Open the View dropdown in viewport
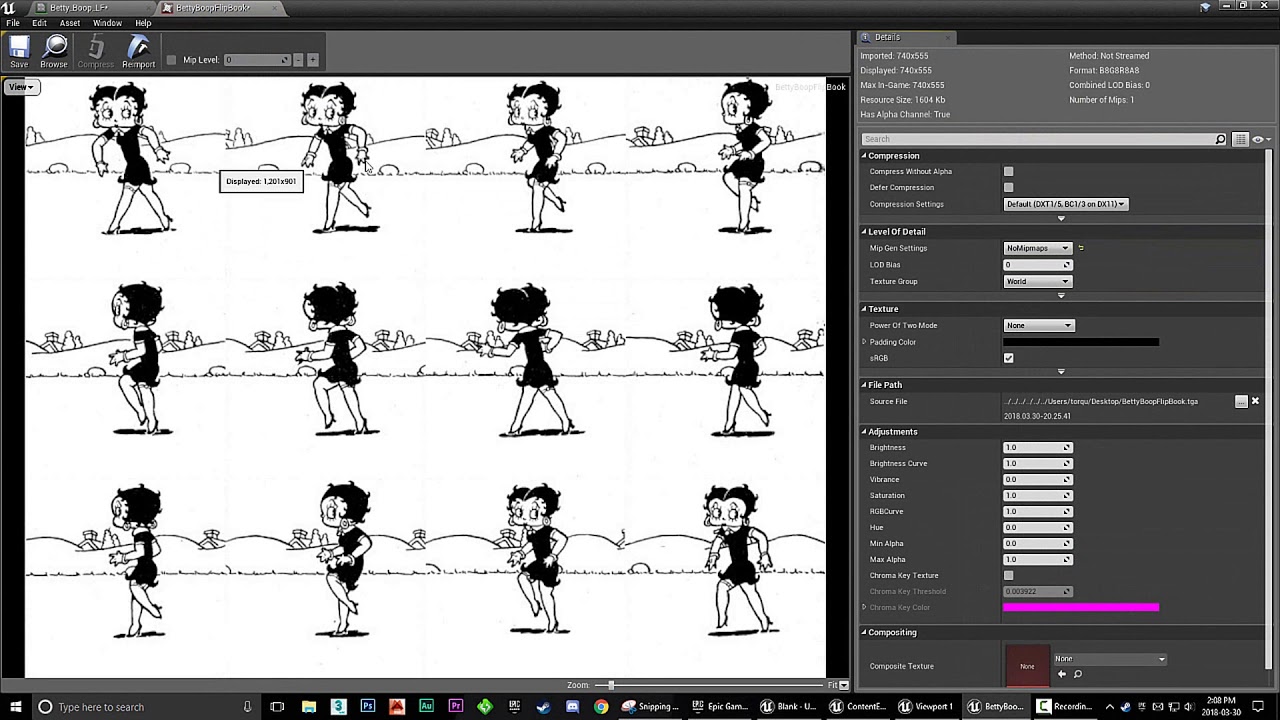 pyautogui.click(x=21, y=87)
